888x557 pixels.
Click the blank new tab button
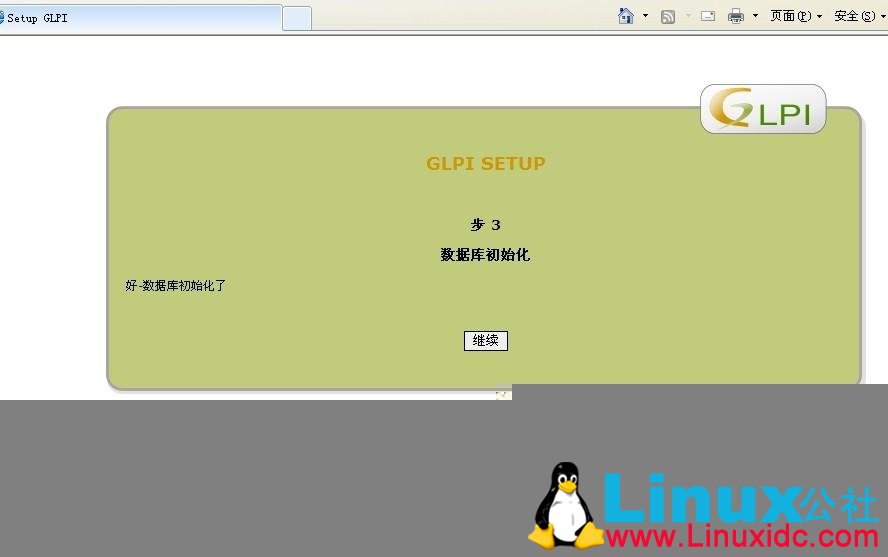(x=297, y=18)
